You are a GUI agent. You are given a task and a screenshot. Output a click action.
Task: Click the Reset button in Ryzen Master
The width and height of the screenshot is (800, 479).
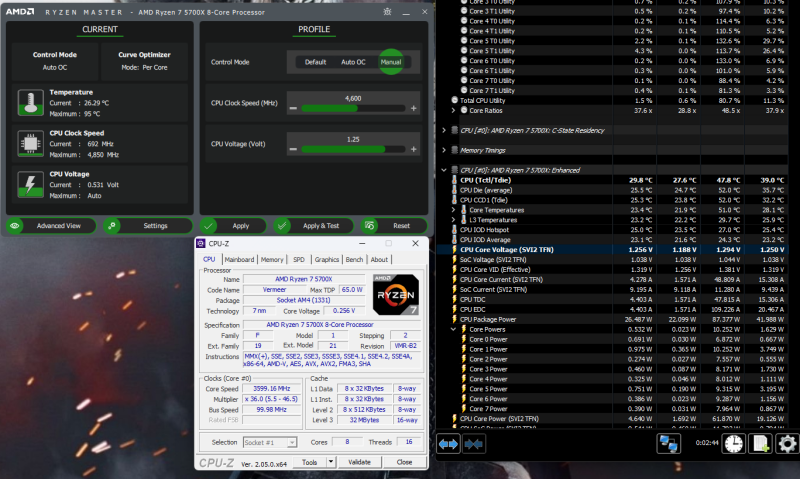394,225
